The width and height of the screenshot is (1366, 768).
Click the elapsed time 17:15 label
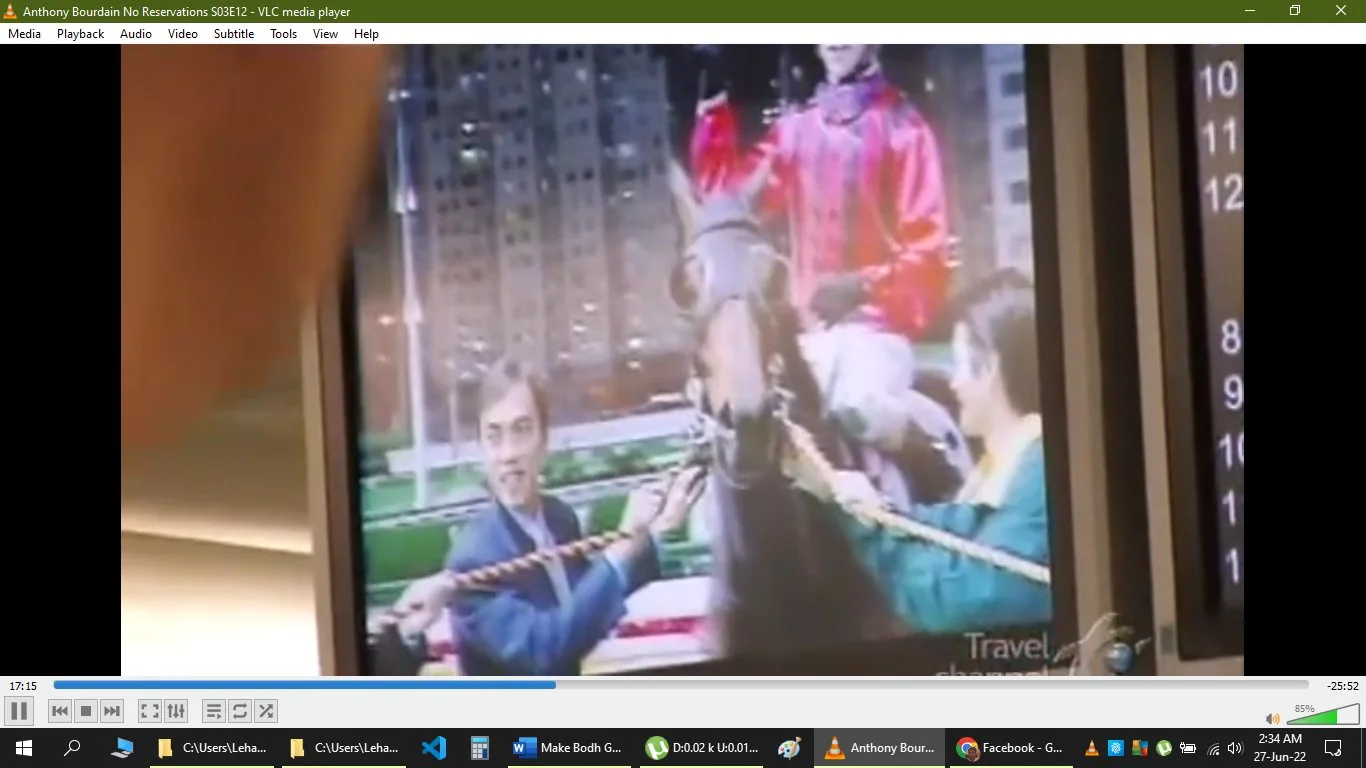click(x=23, y=686)
